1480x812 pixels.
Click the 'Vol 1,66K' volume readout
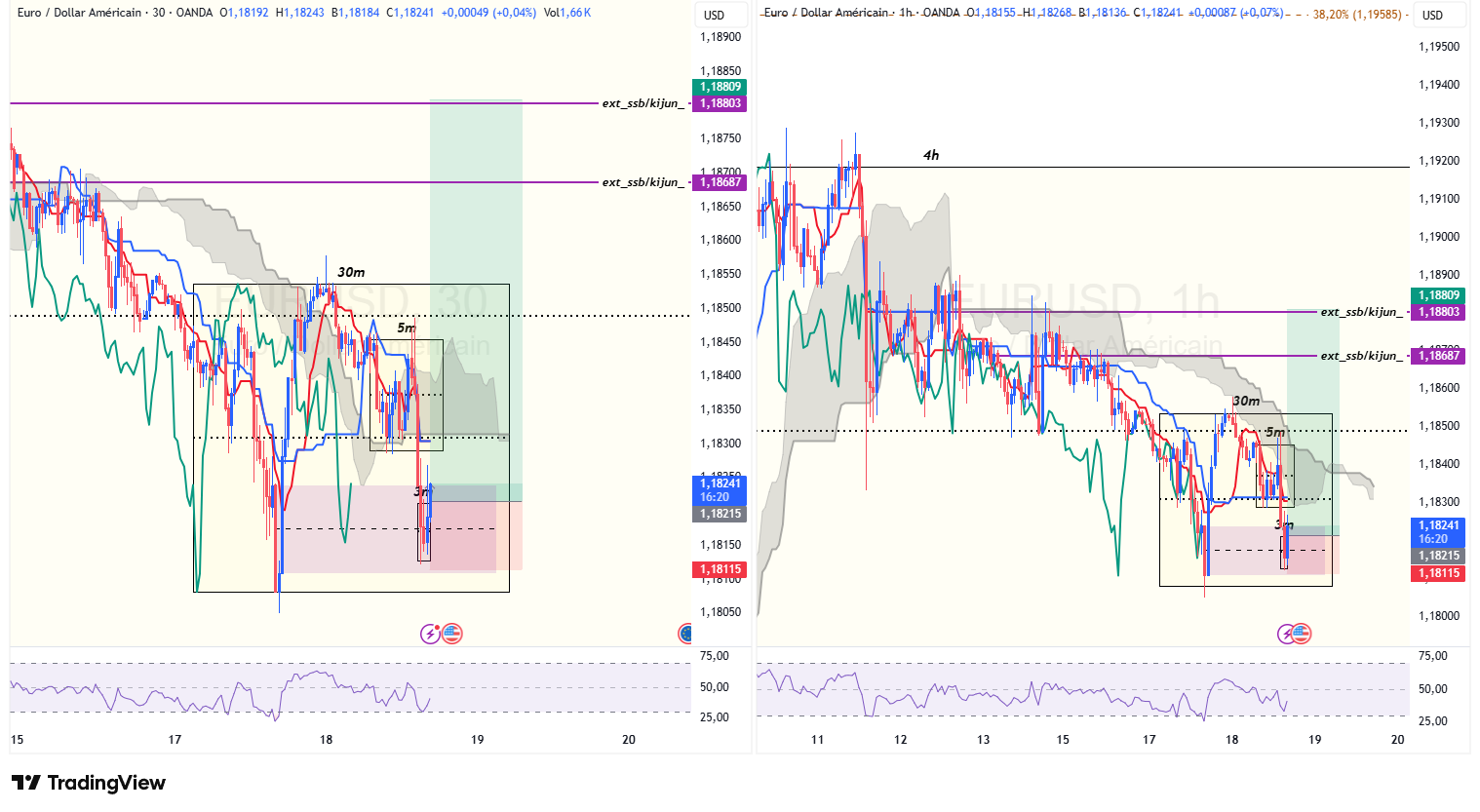[x=567, y=13]
